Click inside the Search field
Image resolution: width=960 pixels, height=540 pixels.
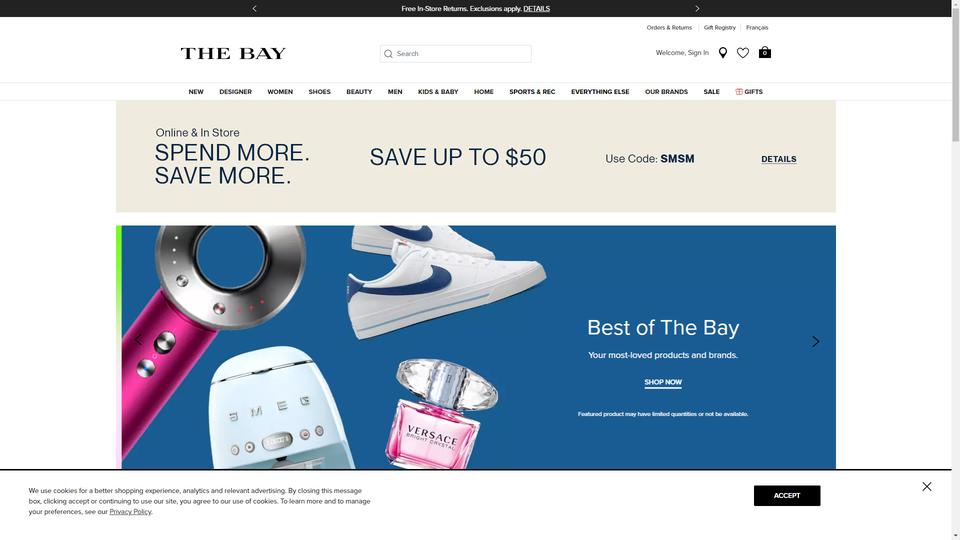click(x=456, y=54)
